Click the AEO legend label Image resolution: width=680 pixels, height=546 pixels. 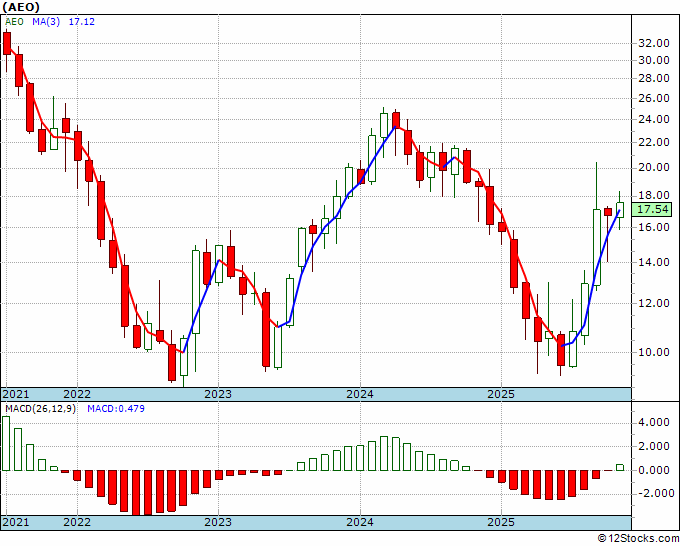pos(14,22)
